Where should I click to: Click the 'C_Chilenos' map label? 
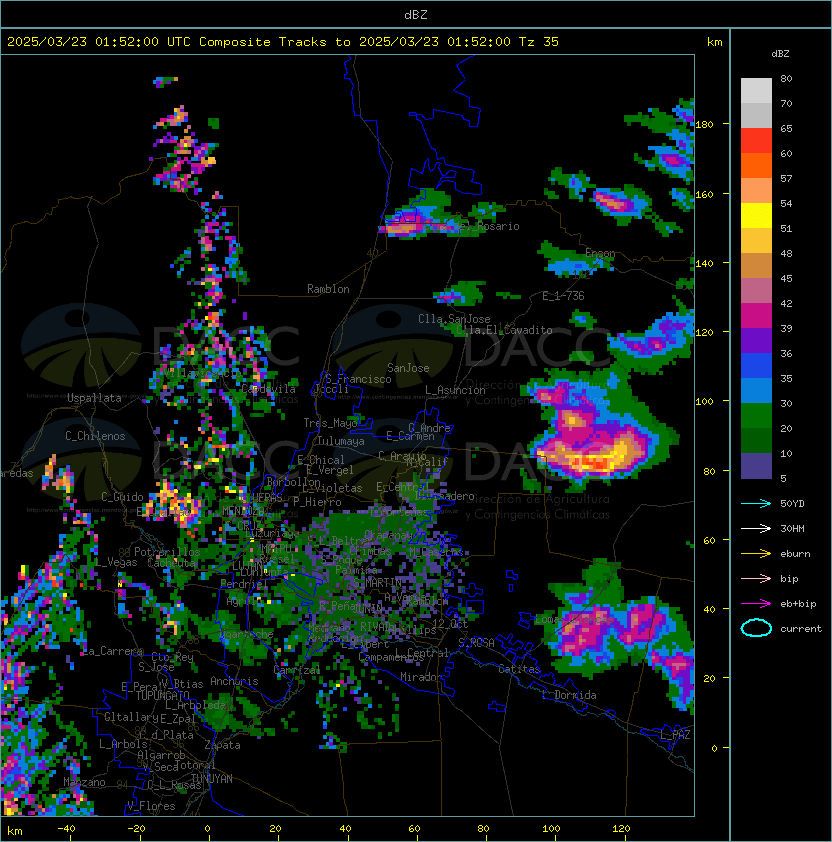(95, 436)
